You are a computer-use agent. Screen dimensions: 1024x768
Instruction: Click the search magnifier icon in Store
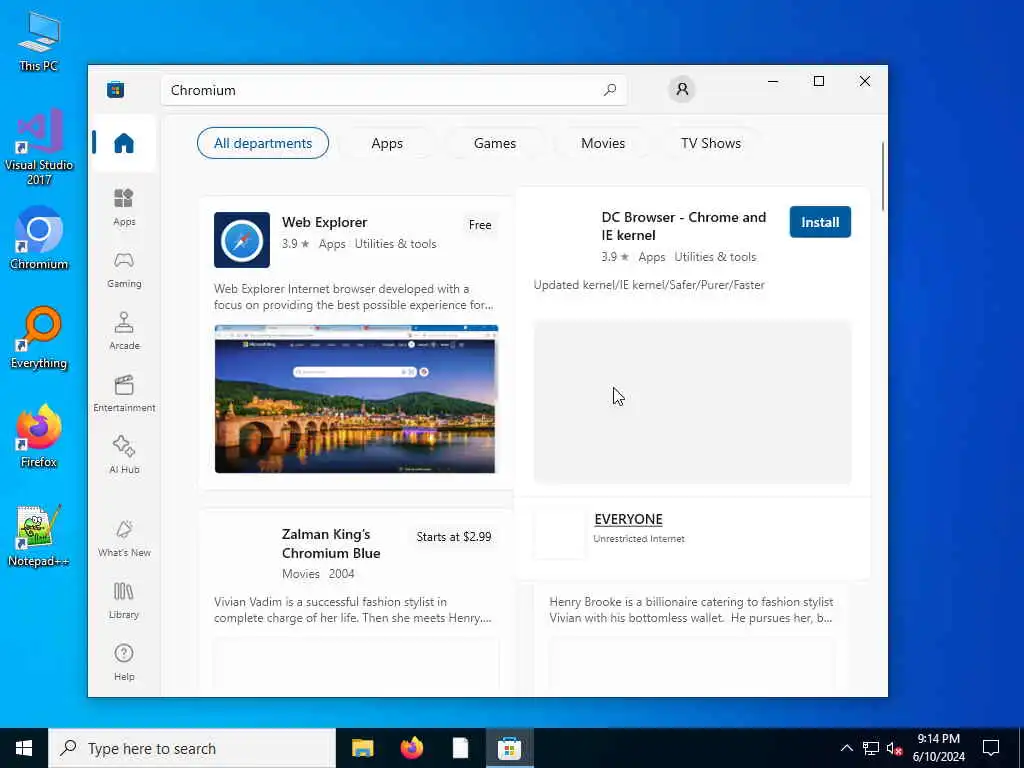coord(610,90)
